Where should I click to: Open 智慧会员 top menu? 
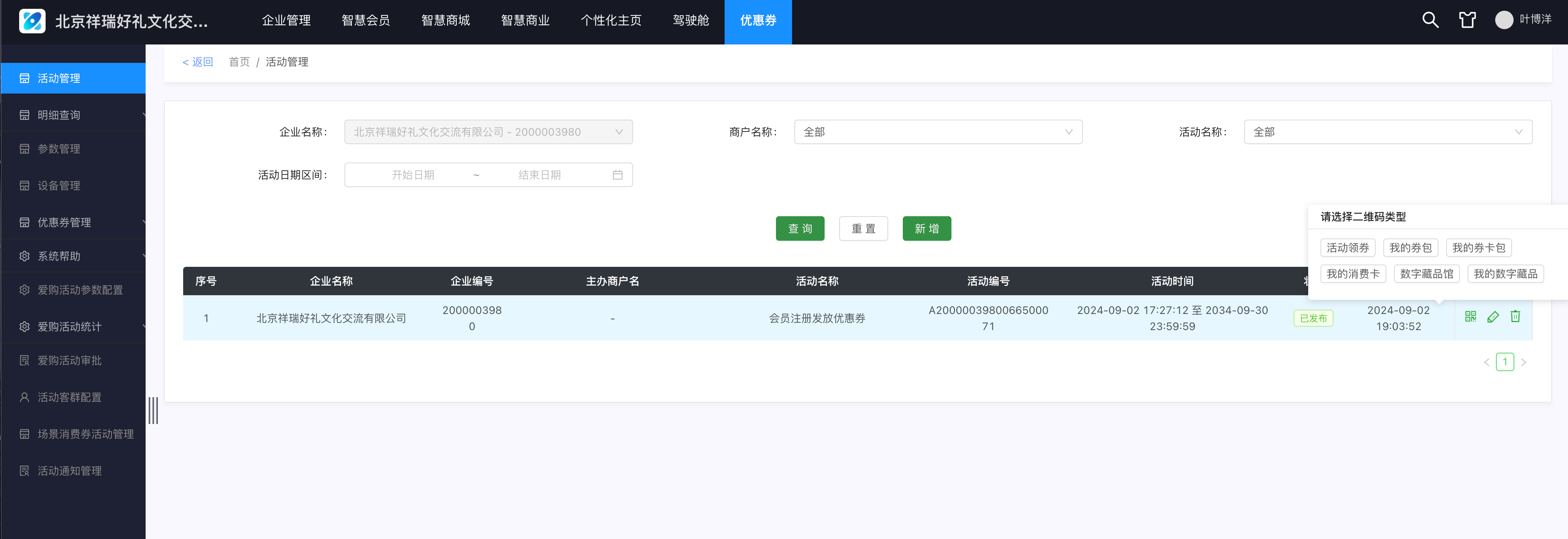tap(366, 21)
